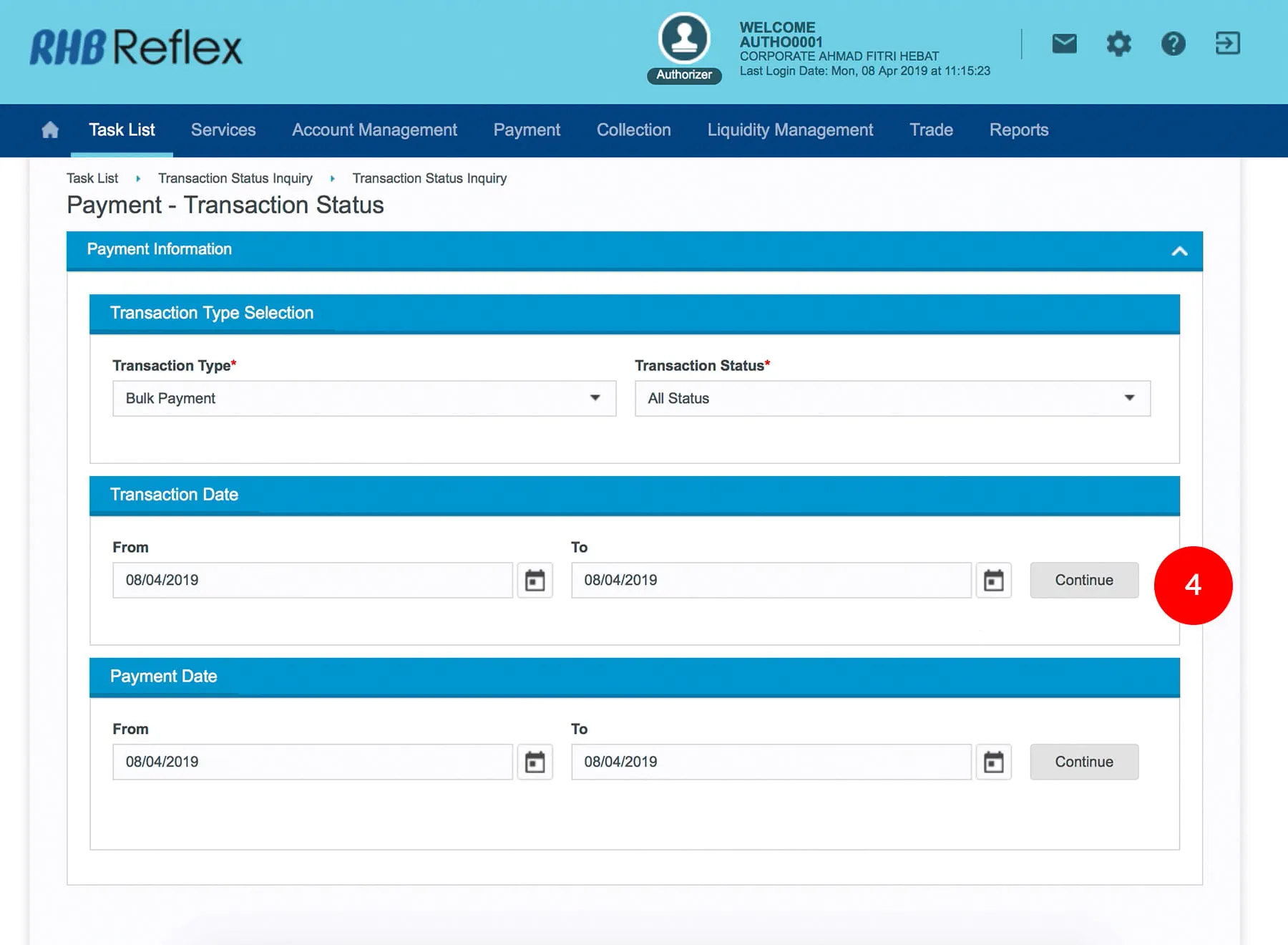Screen dimensions: 1288x945
Task: Open calendar for Transaction Date From
Action: point(535,580)
